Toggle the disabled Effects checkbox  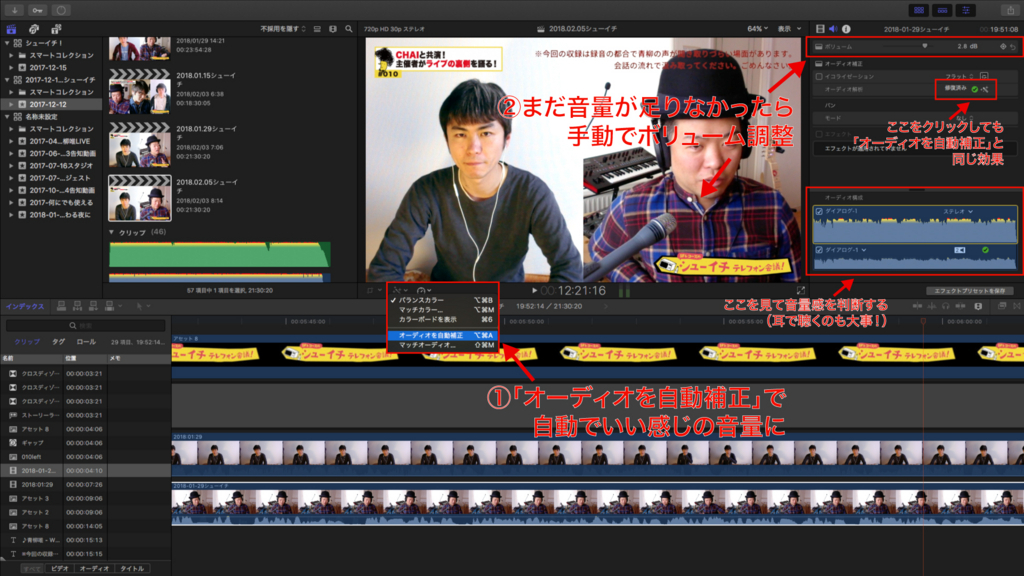[819, 134]
